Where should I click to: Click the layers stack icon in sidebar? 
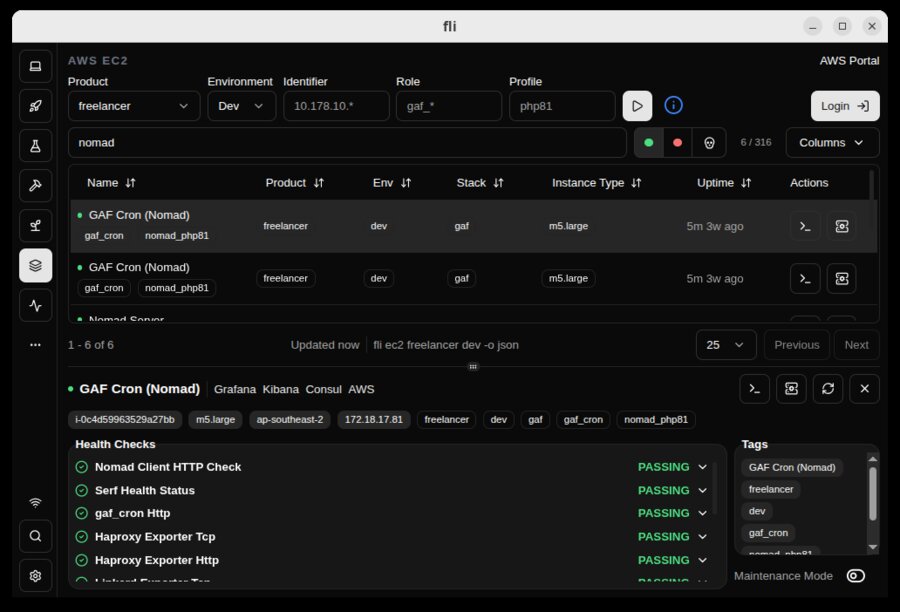(x=35, y=265)
